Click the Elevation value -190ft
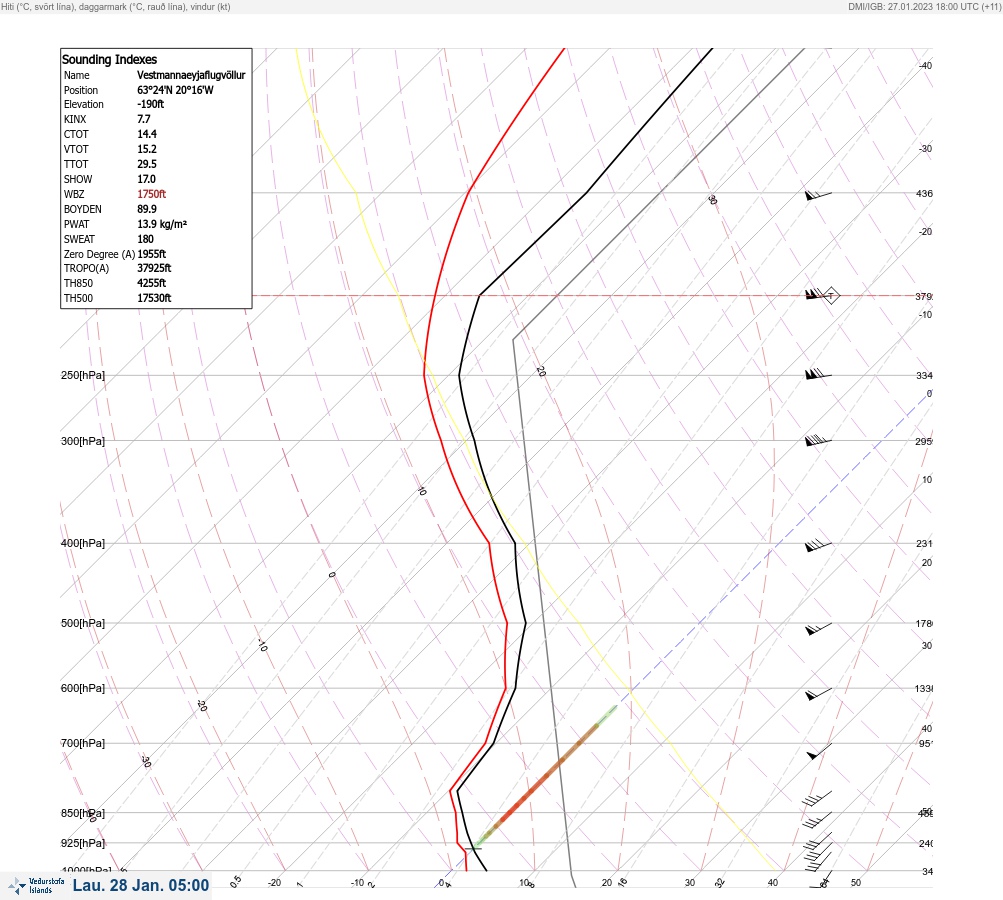This screenshot has height=900, width=1003. click(x=150, y=104)
